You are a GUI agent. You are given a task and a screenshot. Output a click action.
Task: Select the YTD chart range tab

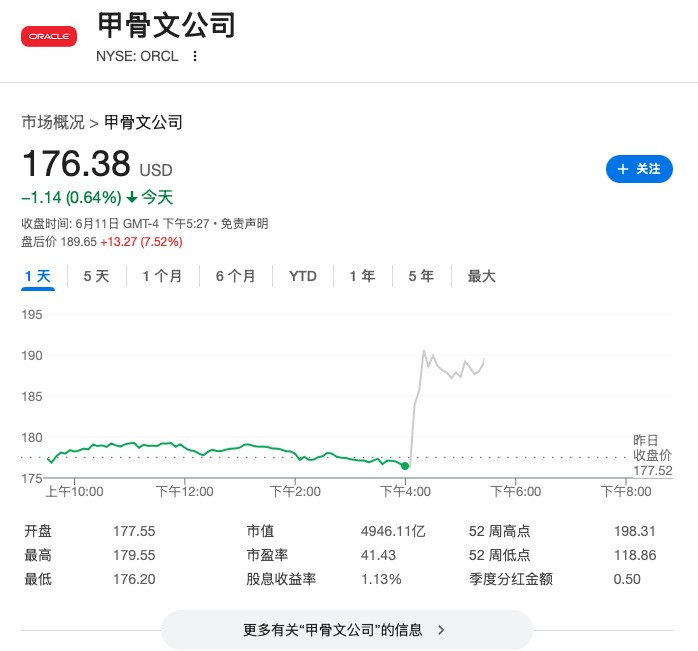pyautogui.click(x=303, y=276)
